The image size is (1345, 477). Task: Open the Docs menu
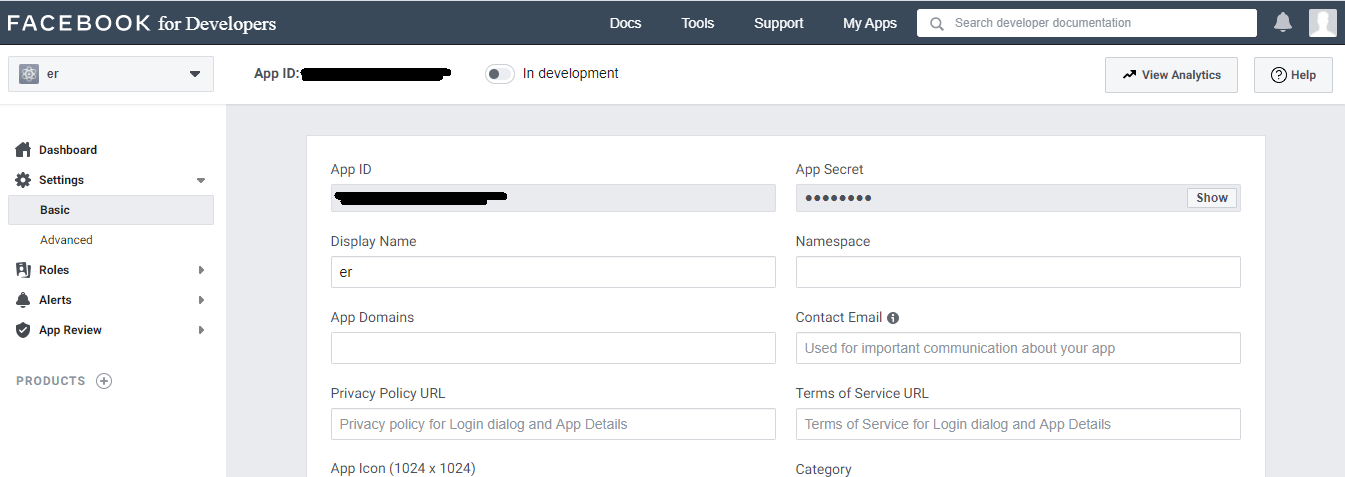(625, 23)
